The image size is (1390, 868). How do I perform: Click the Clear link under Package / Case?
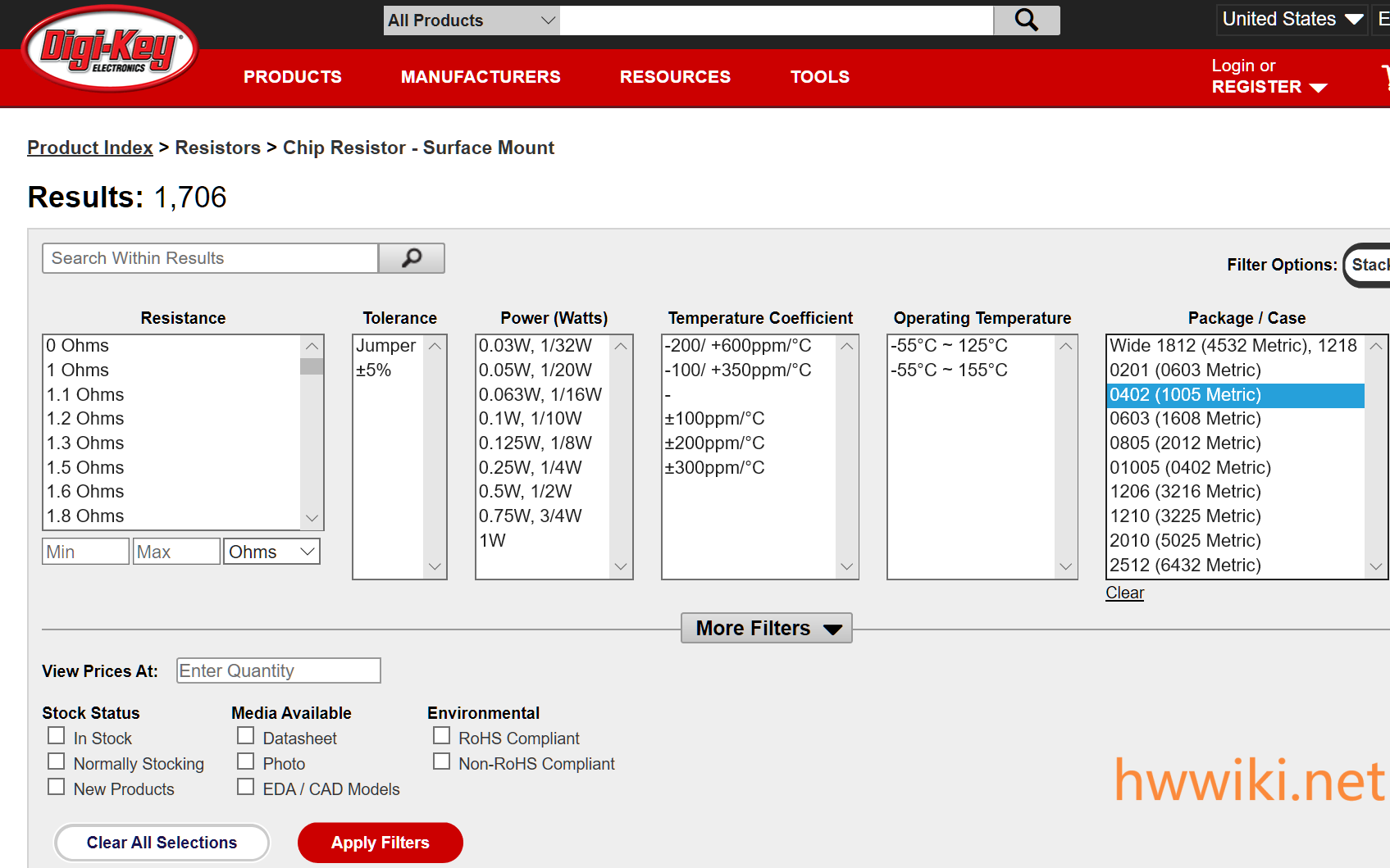tap(1124, 593)
